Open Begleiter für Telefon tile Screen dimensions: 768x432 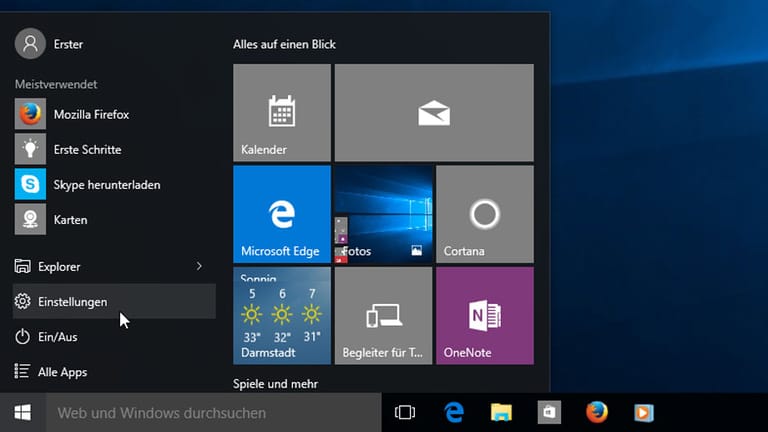tap(384, 315)
